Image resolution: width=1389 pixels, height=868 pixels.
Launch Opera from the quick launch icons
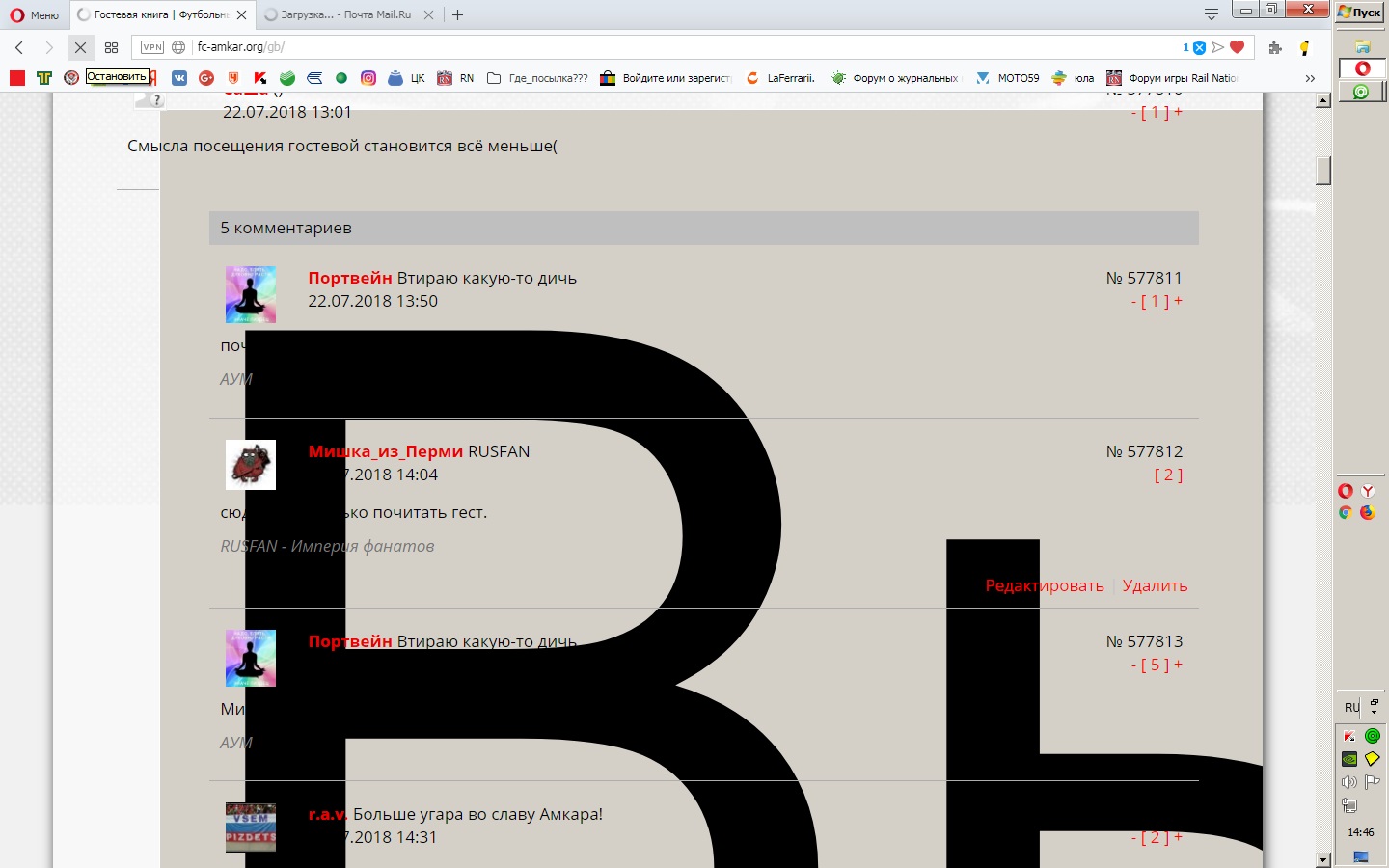pyautogui.click(x=1345, y=491)
